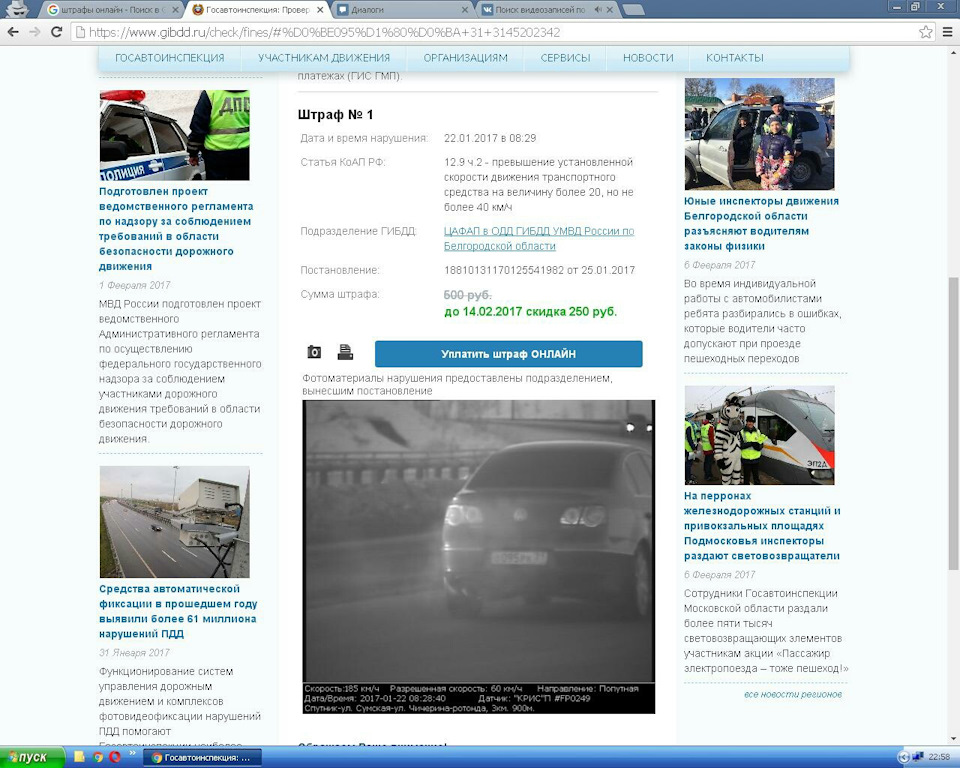Open the КОНТАКТЫ menu
960x768 pixels.
click(x=735, y=58)
